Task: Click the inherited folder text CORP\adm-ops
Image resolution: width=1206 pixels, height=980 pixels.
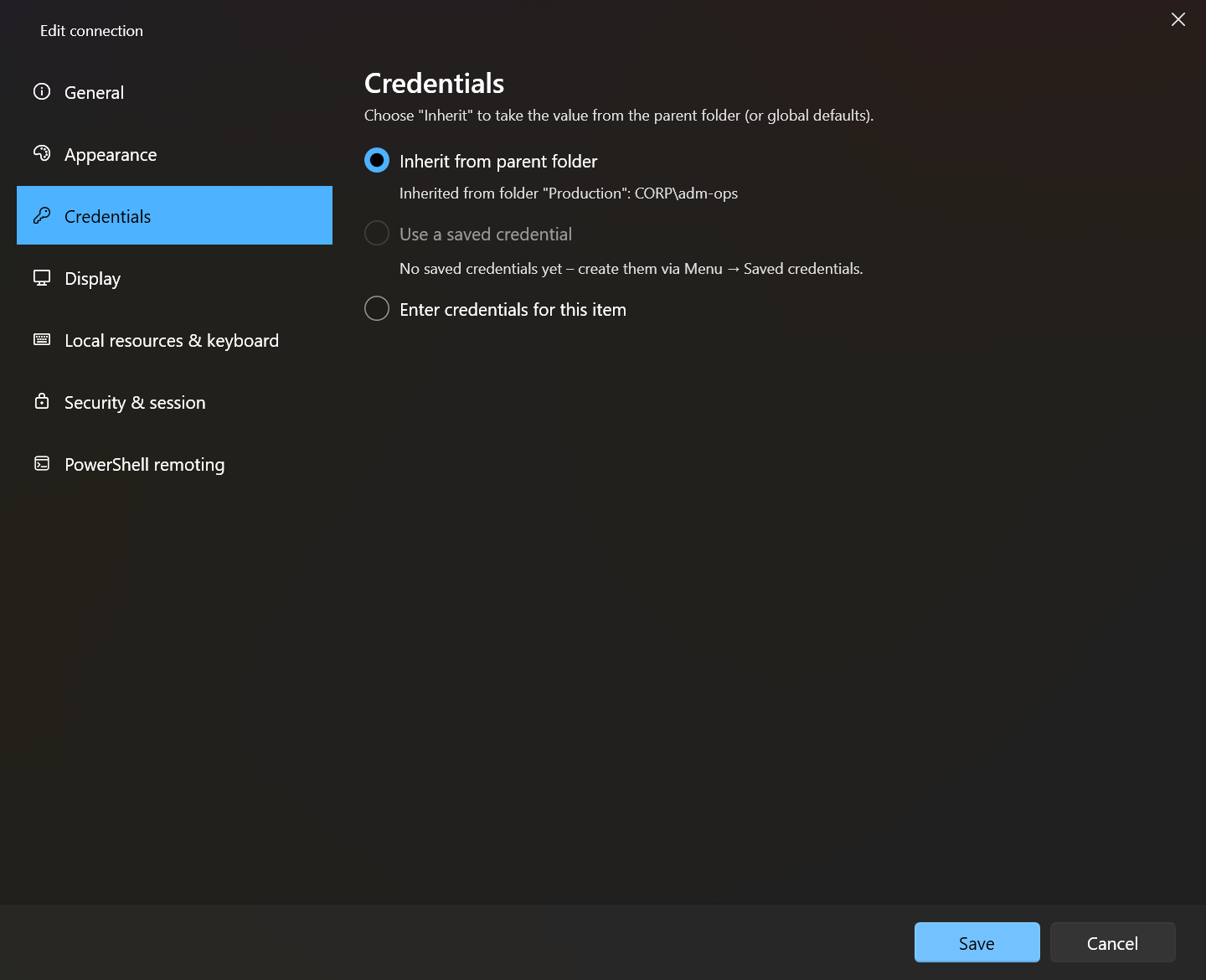Action: click(686, 193)
